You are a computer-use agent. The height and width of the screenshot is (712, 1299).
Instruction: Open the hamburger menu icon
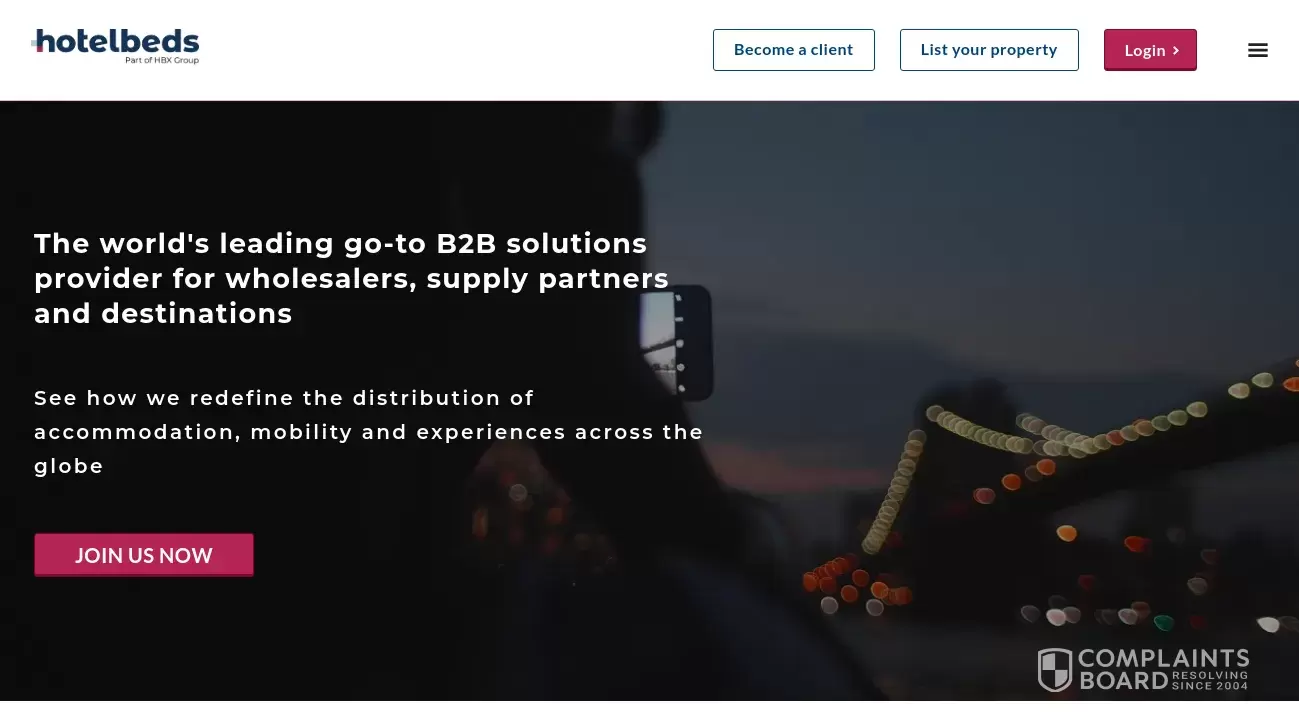[1257, 50]
